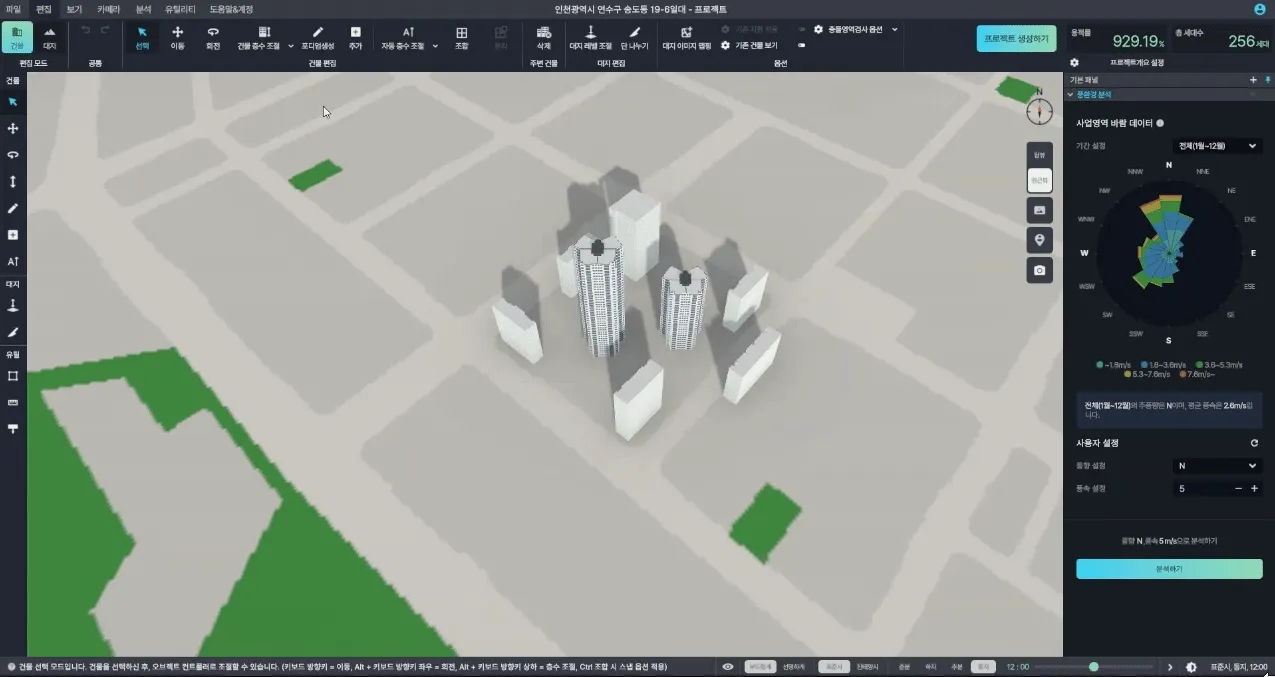
Task: Switch viewport to 평행 projection
Action: point(1040,155)
